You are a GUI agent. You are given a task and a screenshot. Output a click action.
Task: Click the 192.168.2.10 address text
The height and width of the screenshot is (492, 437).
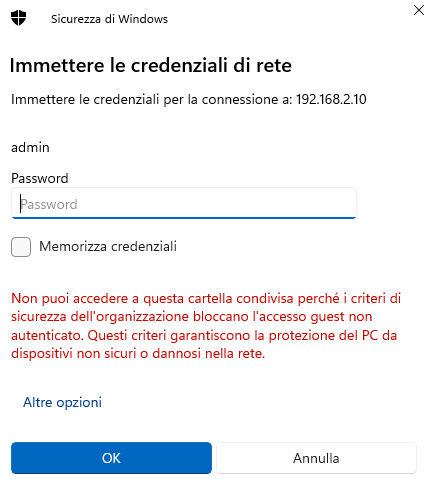pyautogui.click(x=331, y=99)
